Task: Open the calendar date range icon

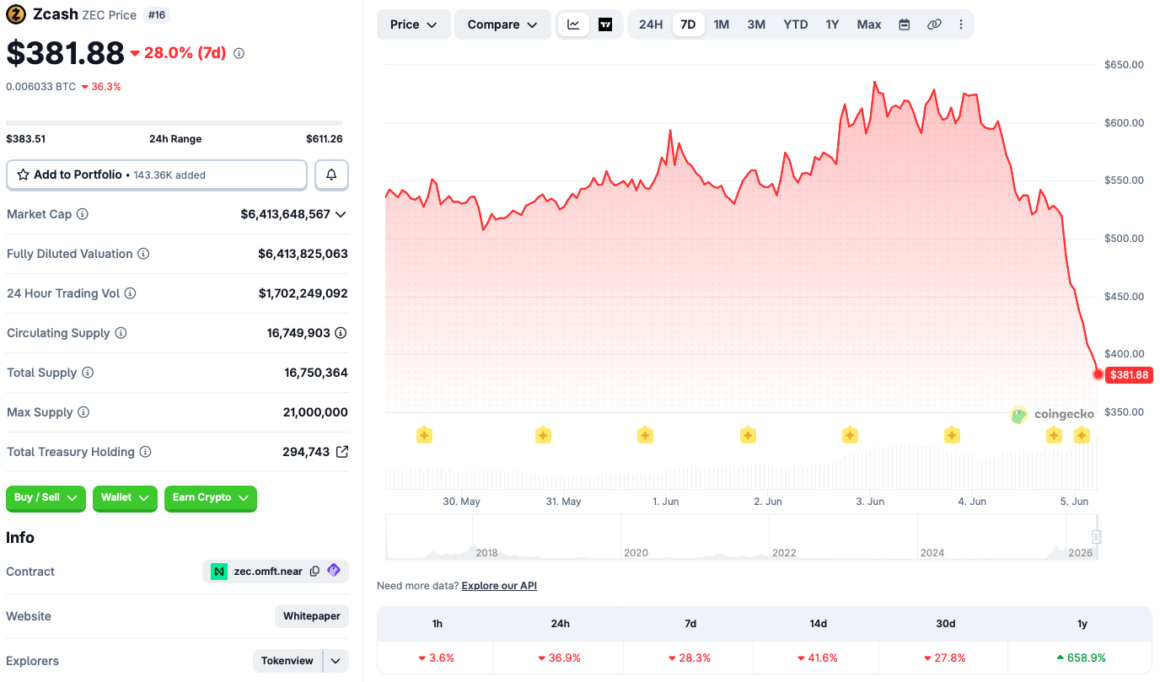Action: (x=904, y=24)
